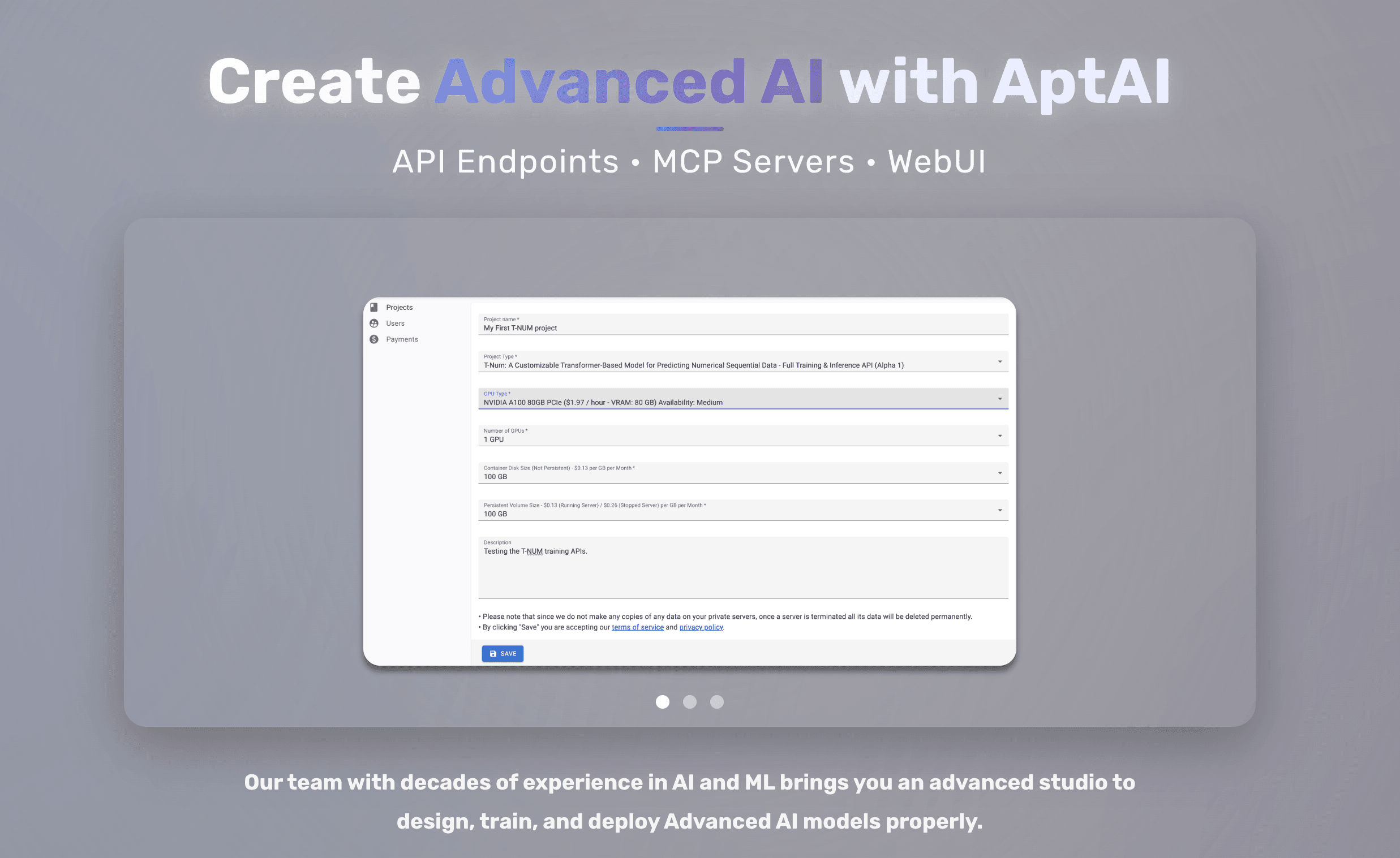Click inside the Description text area
Image resolution: width=1400 pixels, height=858 pixels.
tap(743, 568)
